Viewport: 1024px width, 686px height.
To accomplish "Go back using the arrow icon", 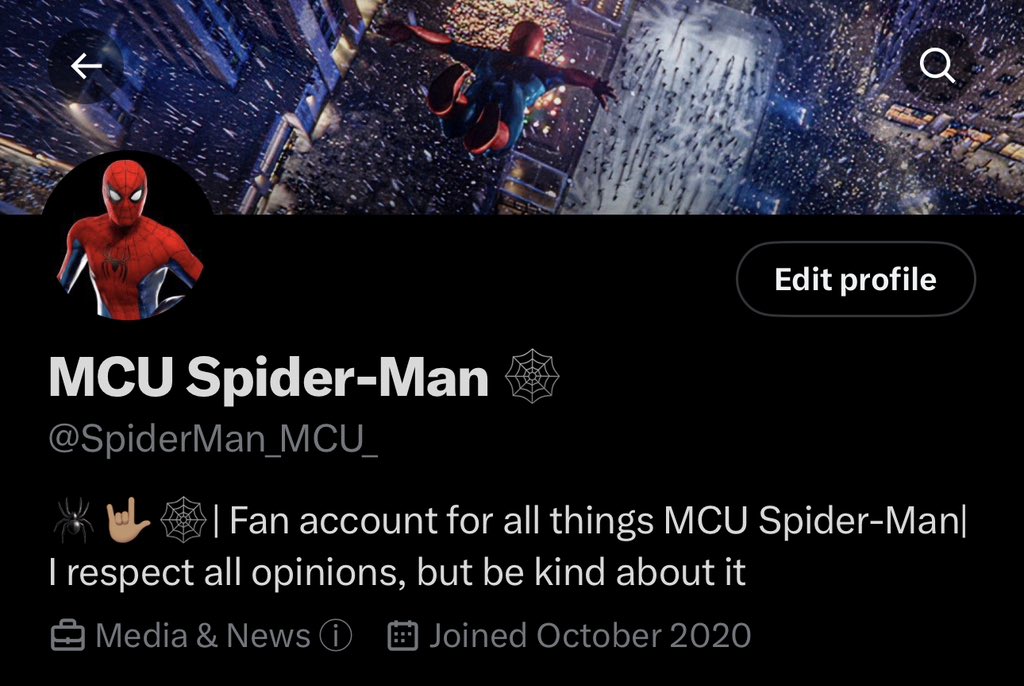I will 86,66.
